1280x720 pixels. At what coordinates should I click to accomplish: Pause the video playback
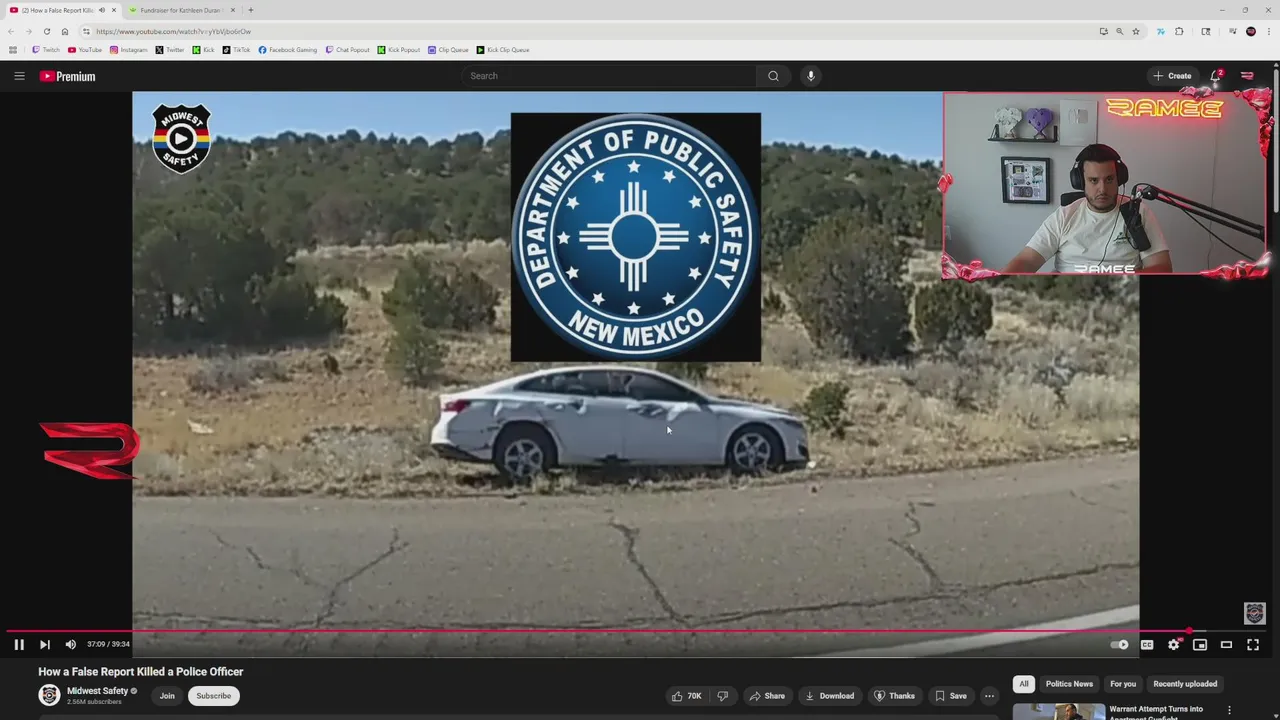pyautogui.click(x=19, y=645)
